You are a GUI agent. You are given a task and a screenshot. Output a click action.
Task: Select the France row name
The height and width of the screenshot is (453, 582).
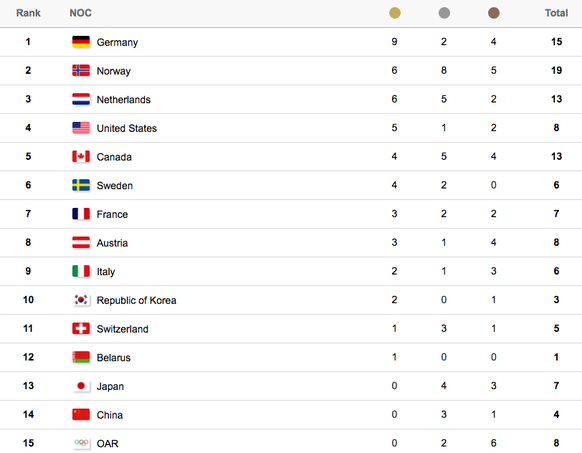pos(112,214)
